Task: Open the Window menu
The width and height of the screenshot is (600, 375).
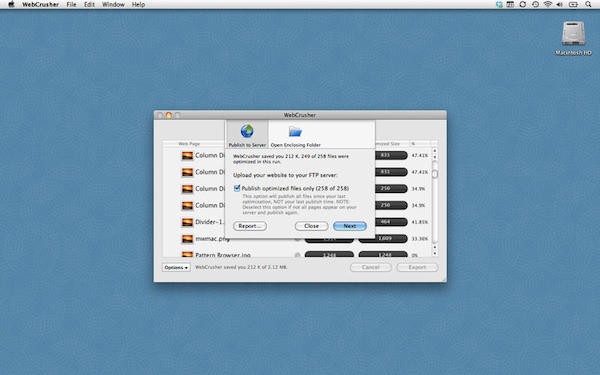Action: click(113, 5)
